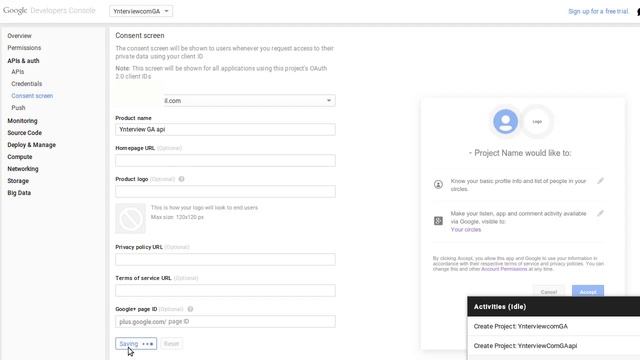640x360 pixels.
Task: Click the Your circles link
Action: pyautogui.click(x=466, y=230)
